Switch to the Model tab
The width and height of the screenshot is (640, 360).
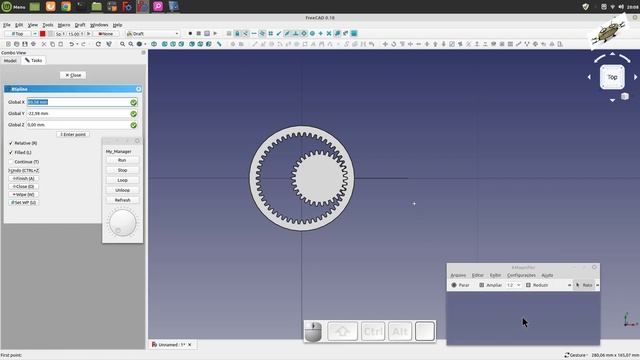tap(10, 60)
